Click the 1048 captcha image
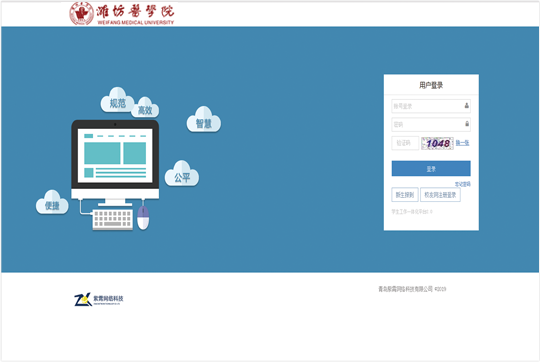Image resolution: width=540 pixels, height=362 pixels. (x=437, y=143)
